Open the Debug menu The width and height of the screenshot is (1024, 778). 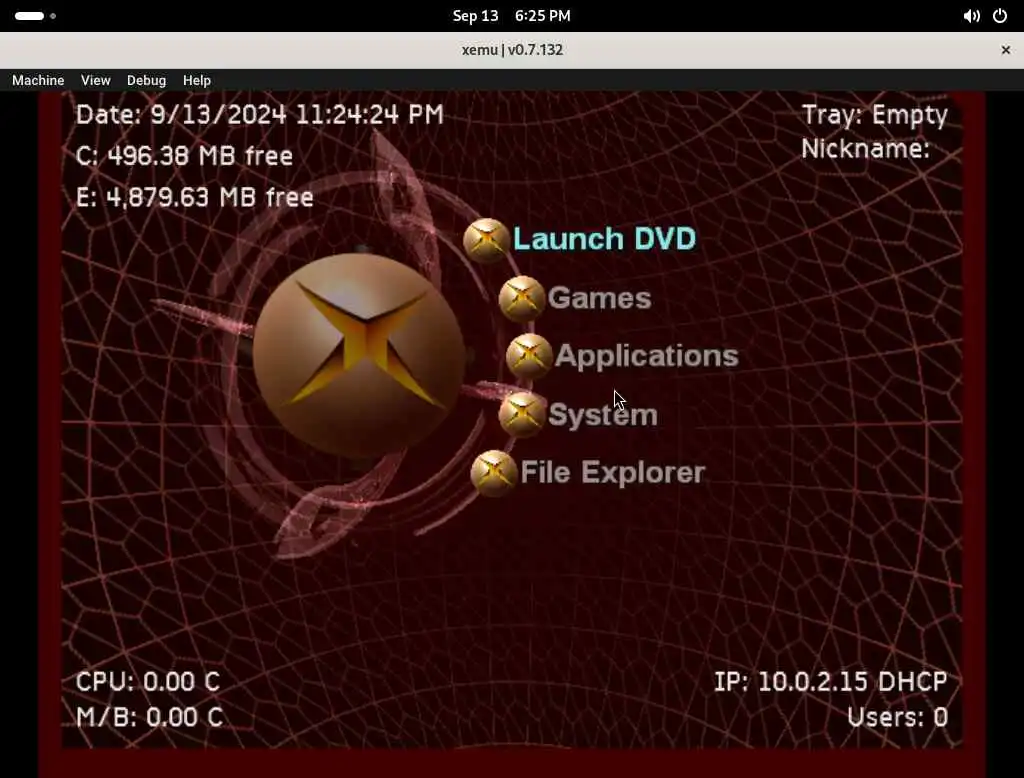point(146,80)
